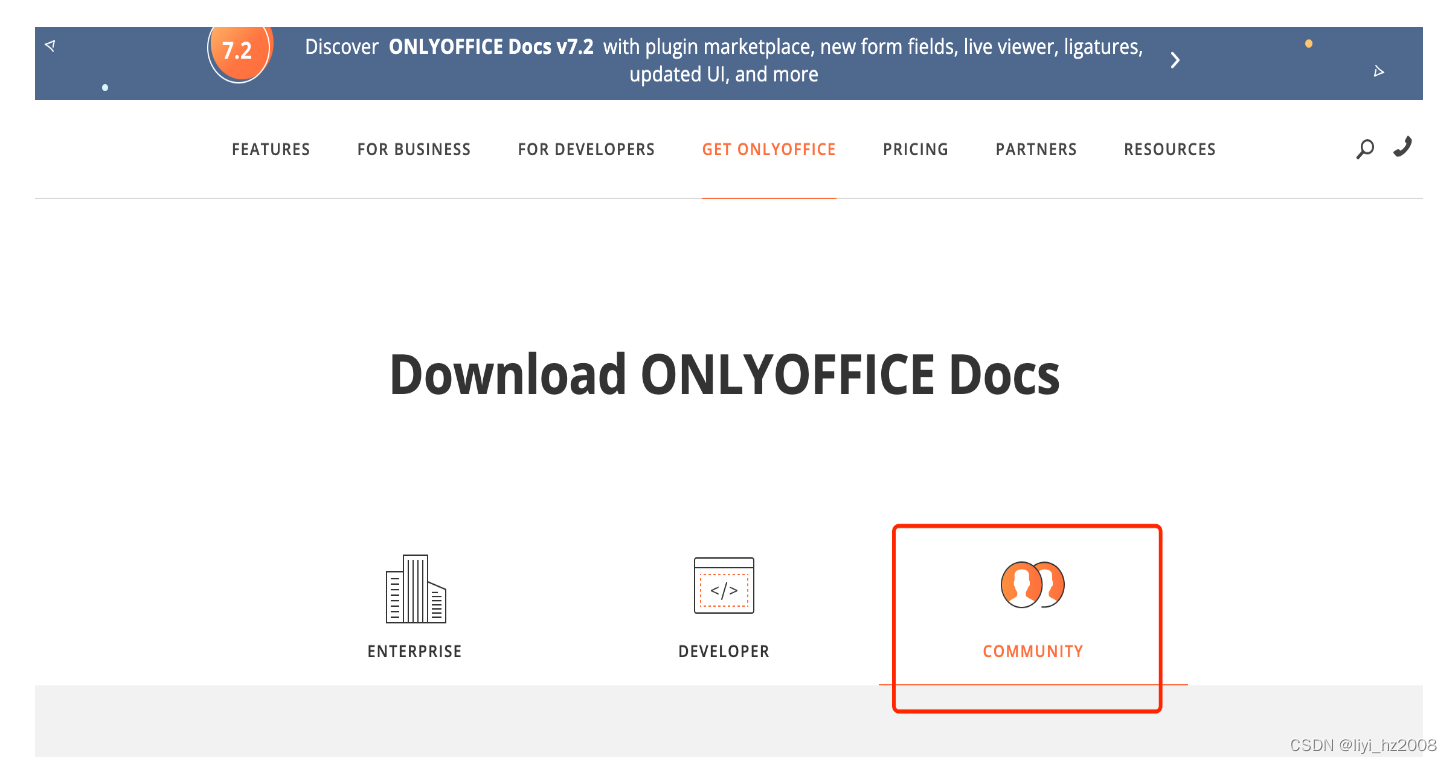
Task: Open the FEATURES menu
Action: [x=271, y=149]
